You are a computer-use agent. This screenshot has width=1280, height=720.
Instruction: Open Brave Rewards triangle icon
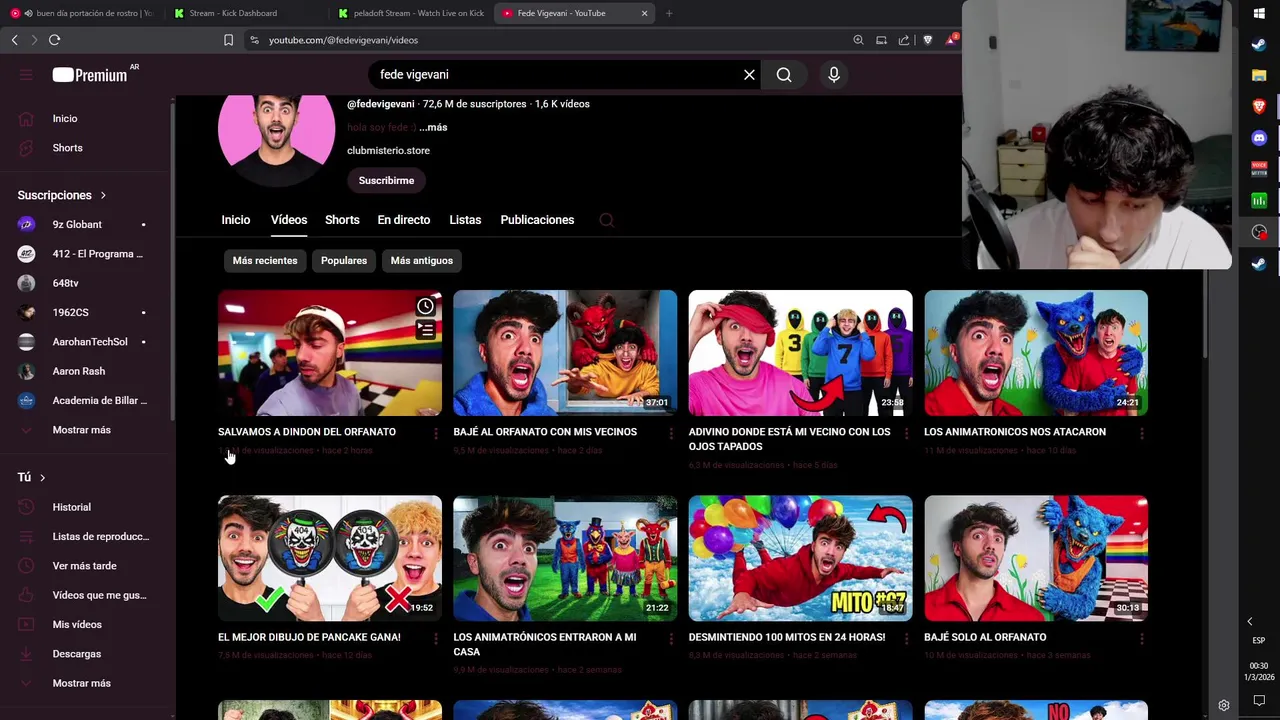(951, 40)
